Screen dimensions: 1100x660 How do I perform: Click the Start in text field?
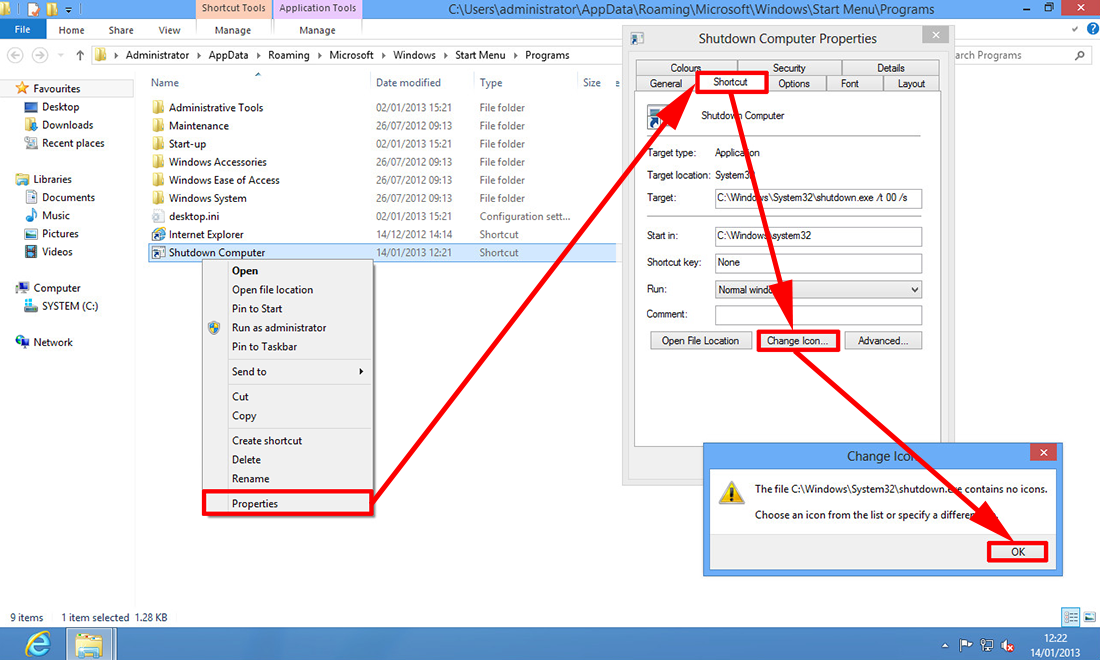818,236
